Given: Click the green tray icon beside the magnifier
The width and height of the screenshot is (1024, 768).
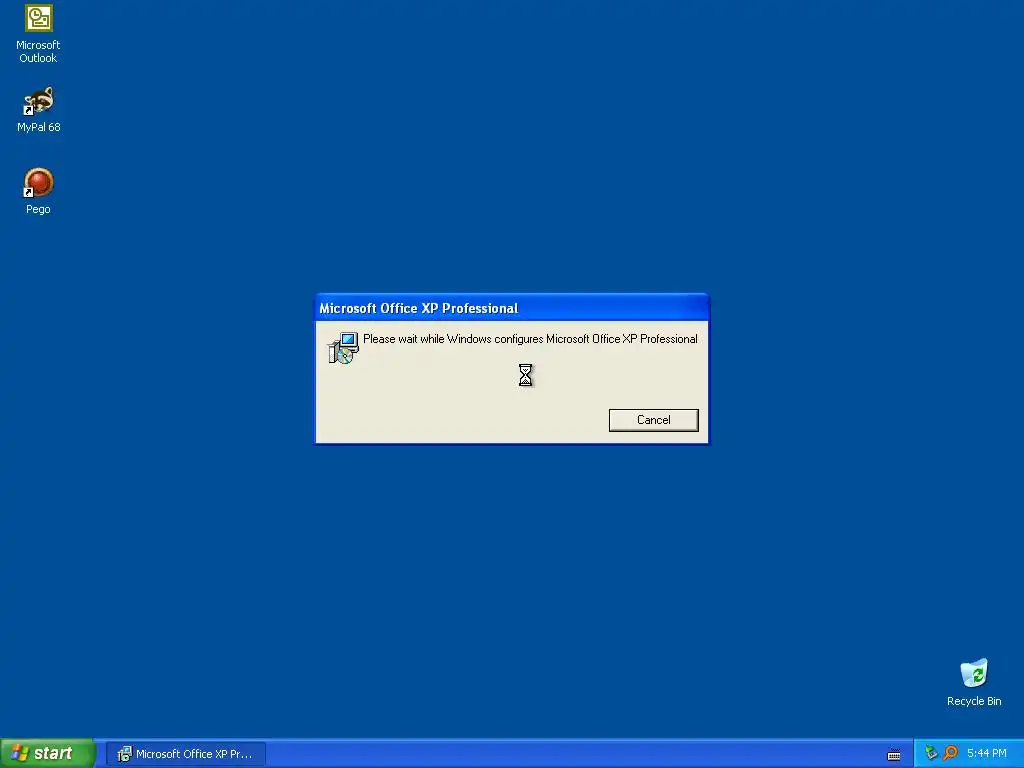Looking at the screenshot, I should (x=931, y=753).
